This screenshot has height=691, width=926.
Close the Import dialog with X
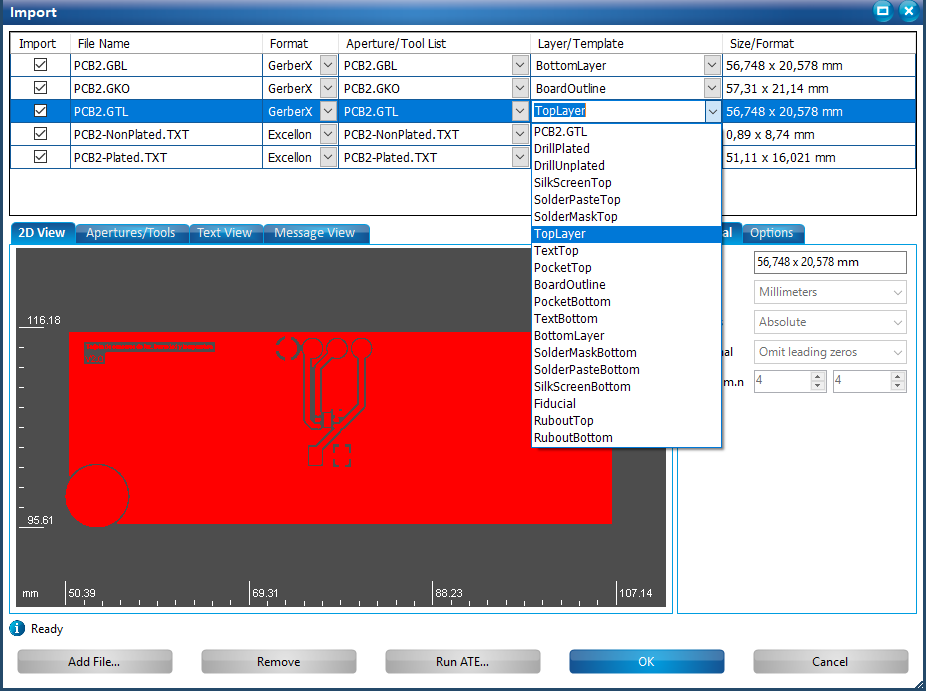coord(908,11)
